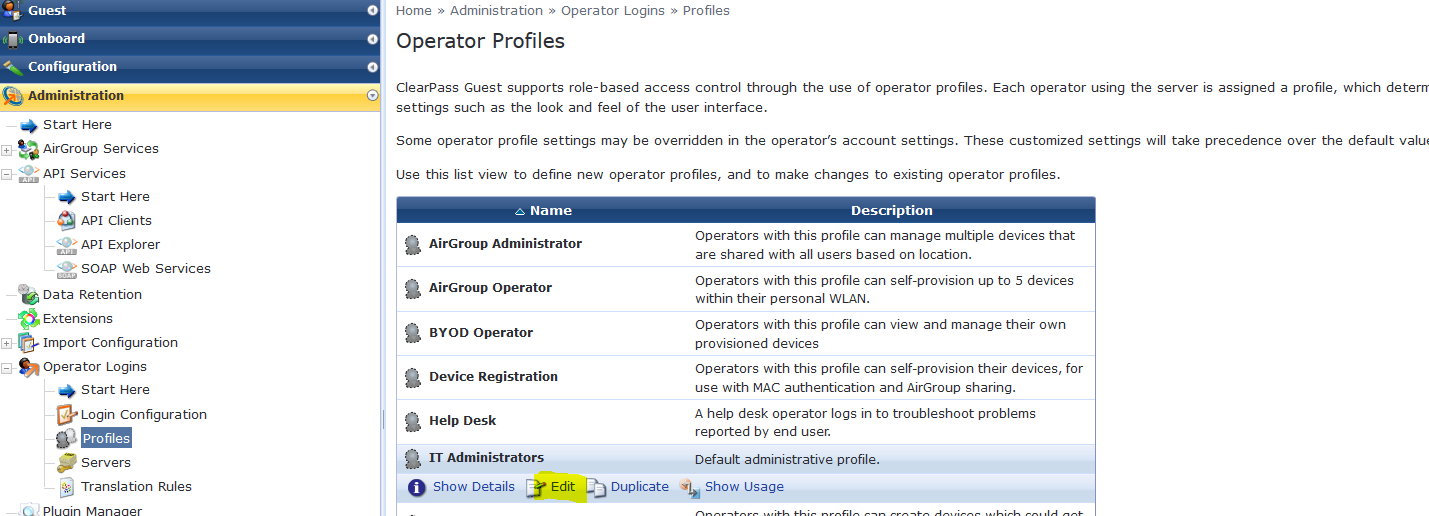Image resolution: width=1429 pixels, height=516 pixels.
Task: Click the Configuration section icon
Action: coord(12,67)
